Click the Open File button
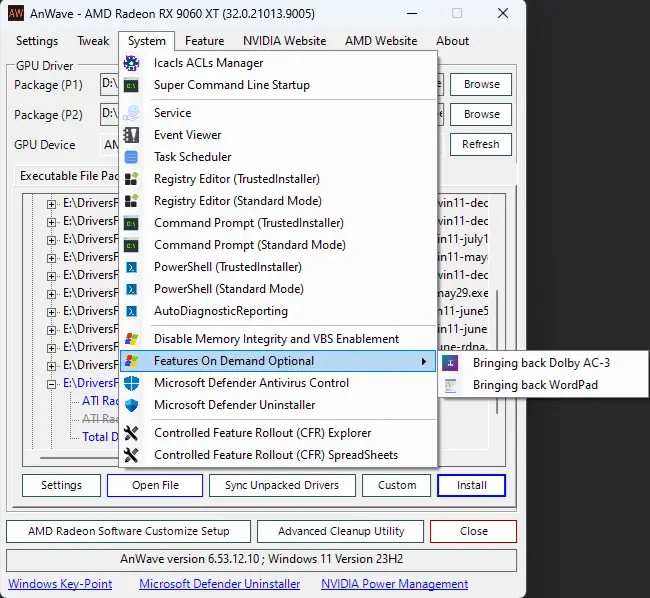Viewport: 650px width, 598px height. pyautogui.click(x=155, y=485)
